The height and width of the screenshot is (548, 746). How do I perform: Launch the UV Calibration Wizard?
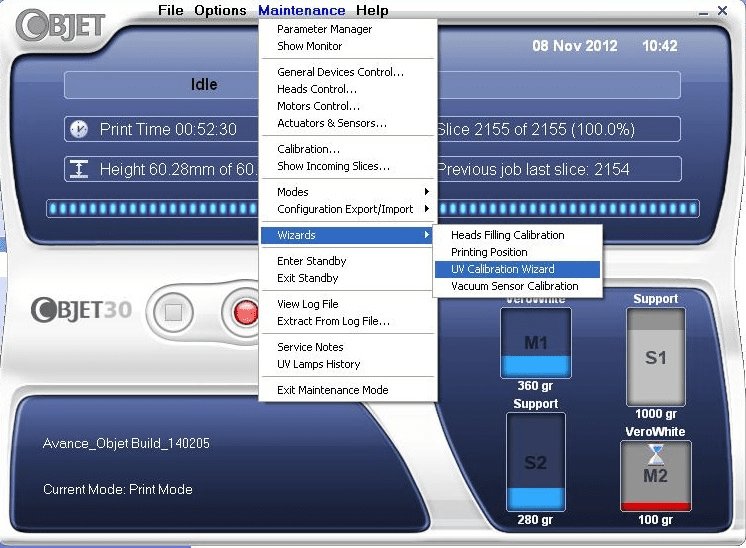[518, 269]
